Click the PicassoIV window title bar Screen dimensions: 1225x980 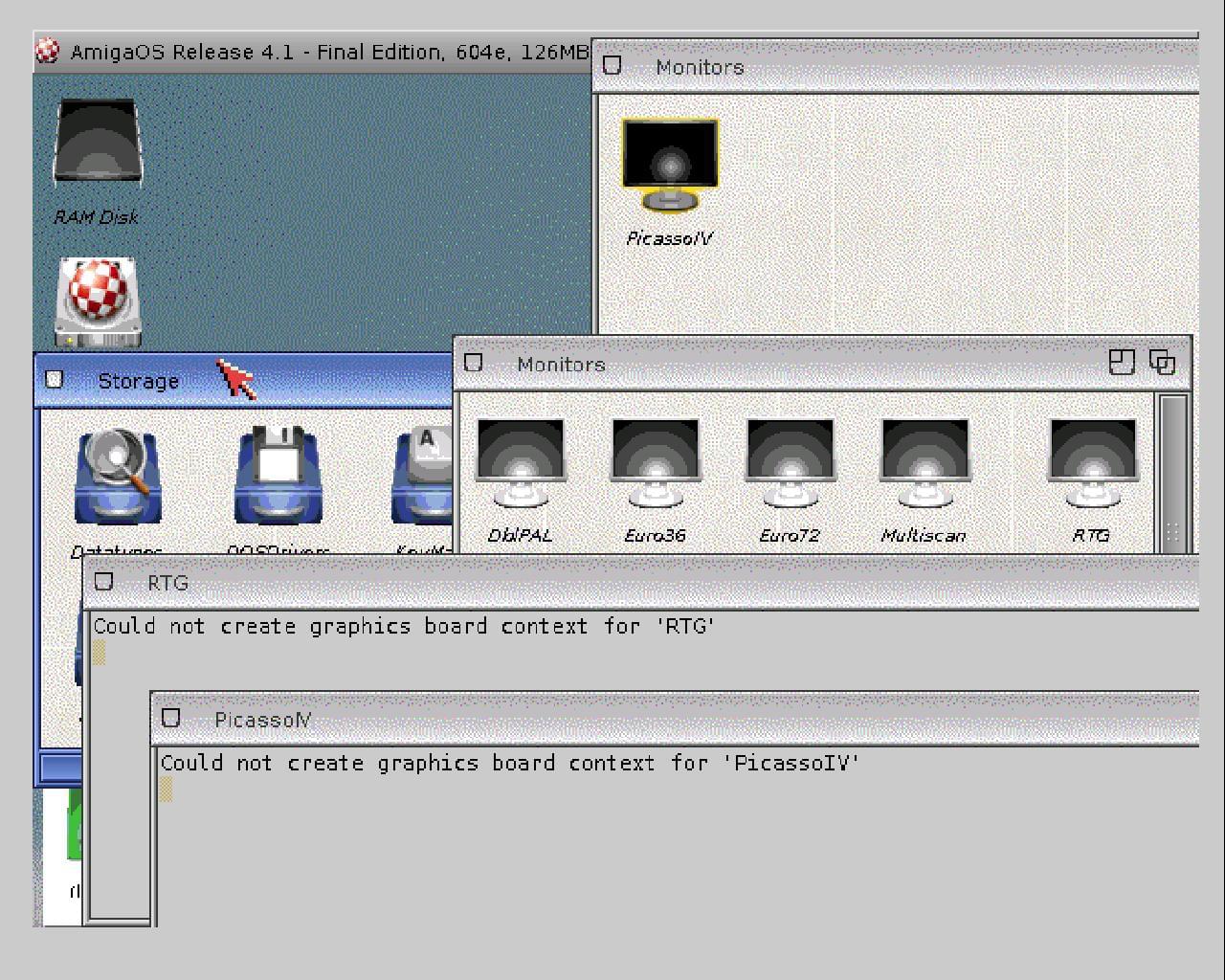[675, 719]
